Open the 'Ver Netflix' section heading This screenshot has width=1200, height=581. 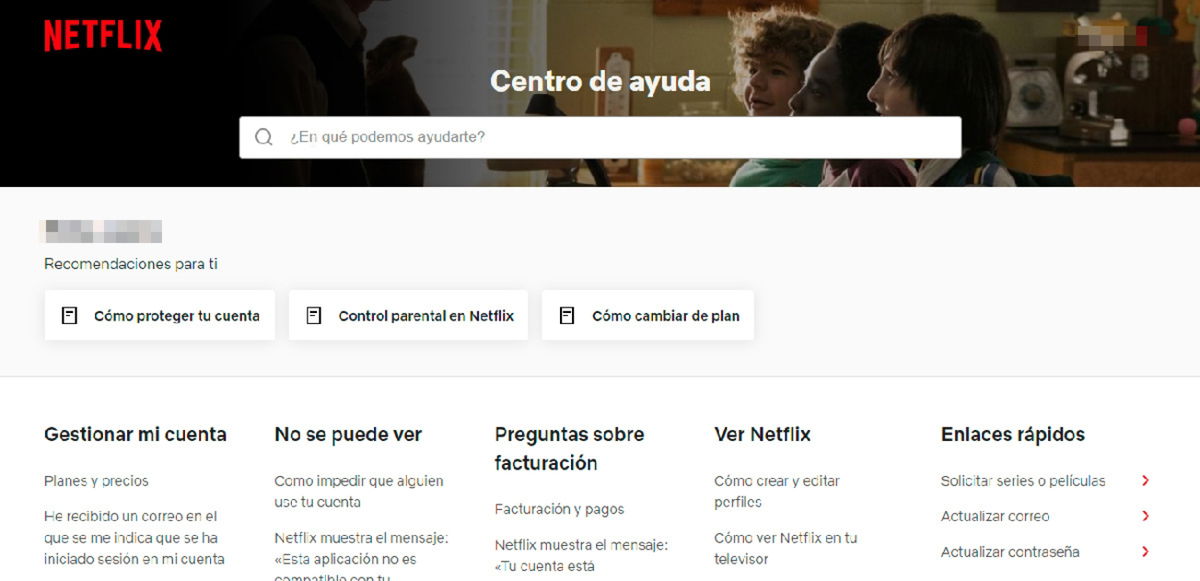[x=761, y=434]
